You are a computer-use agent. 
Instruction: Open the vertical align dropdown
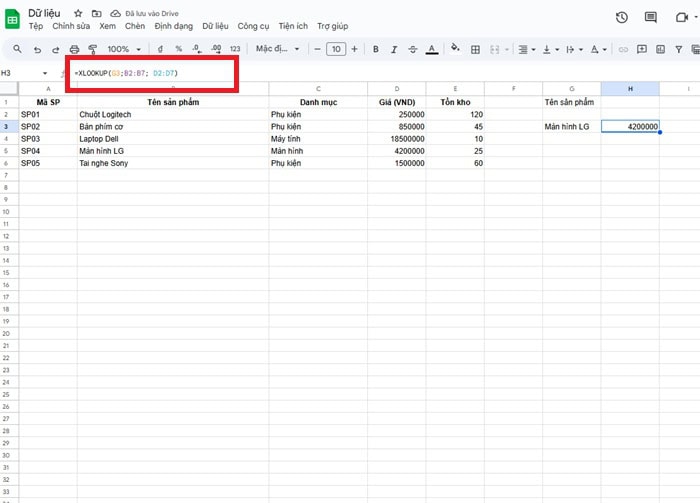[551, 50]
